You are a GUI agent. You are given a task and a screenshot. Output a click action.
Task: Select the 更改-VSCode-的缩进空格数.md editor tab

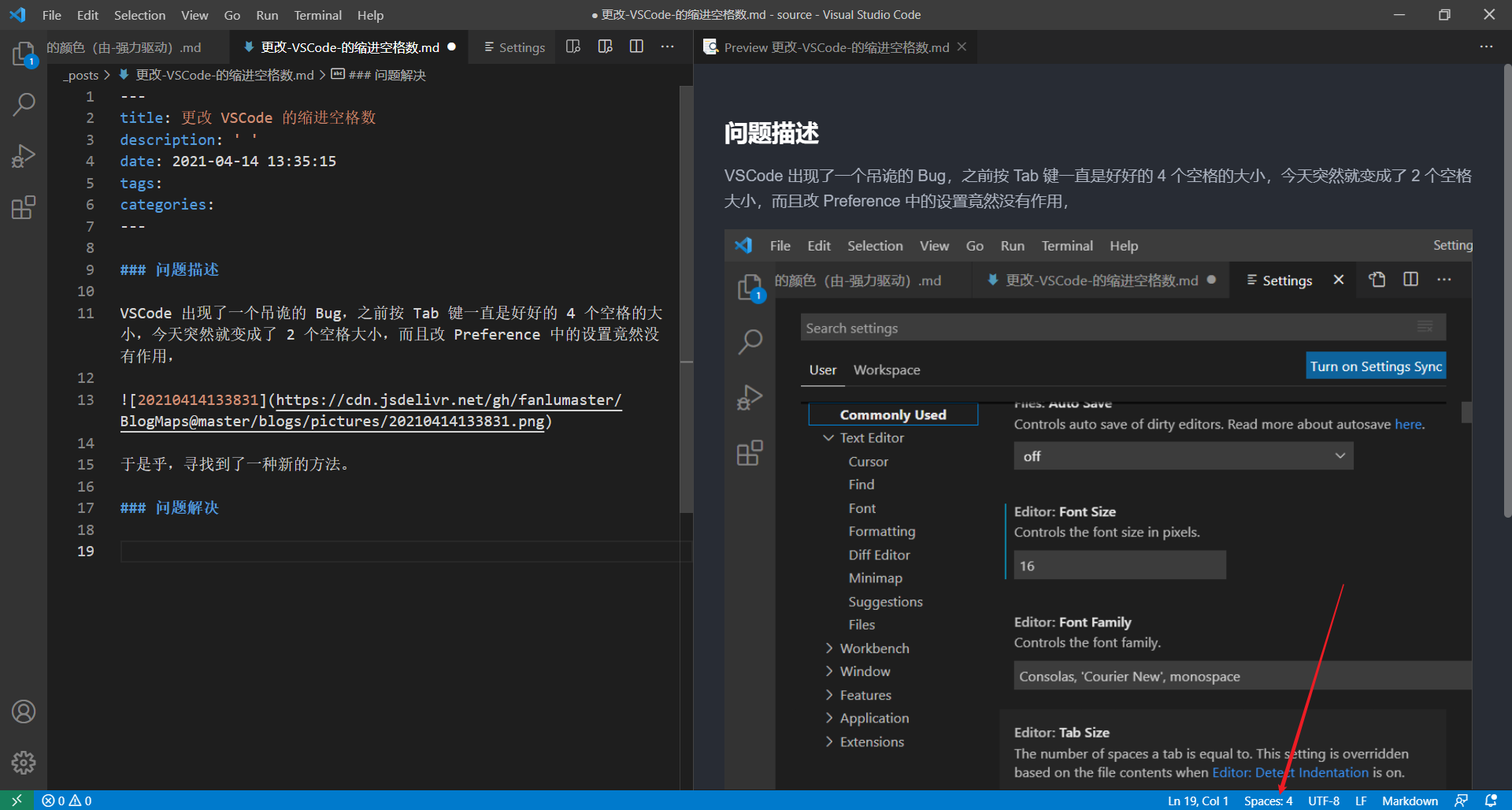(x=349, y=47)
